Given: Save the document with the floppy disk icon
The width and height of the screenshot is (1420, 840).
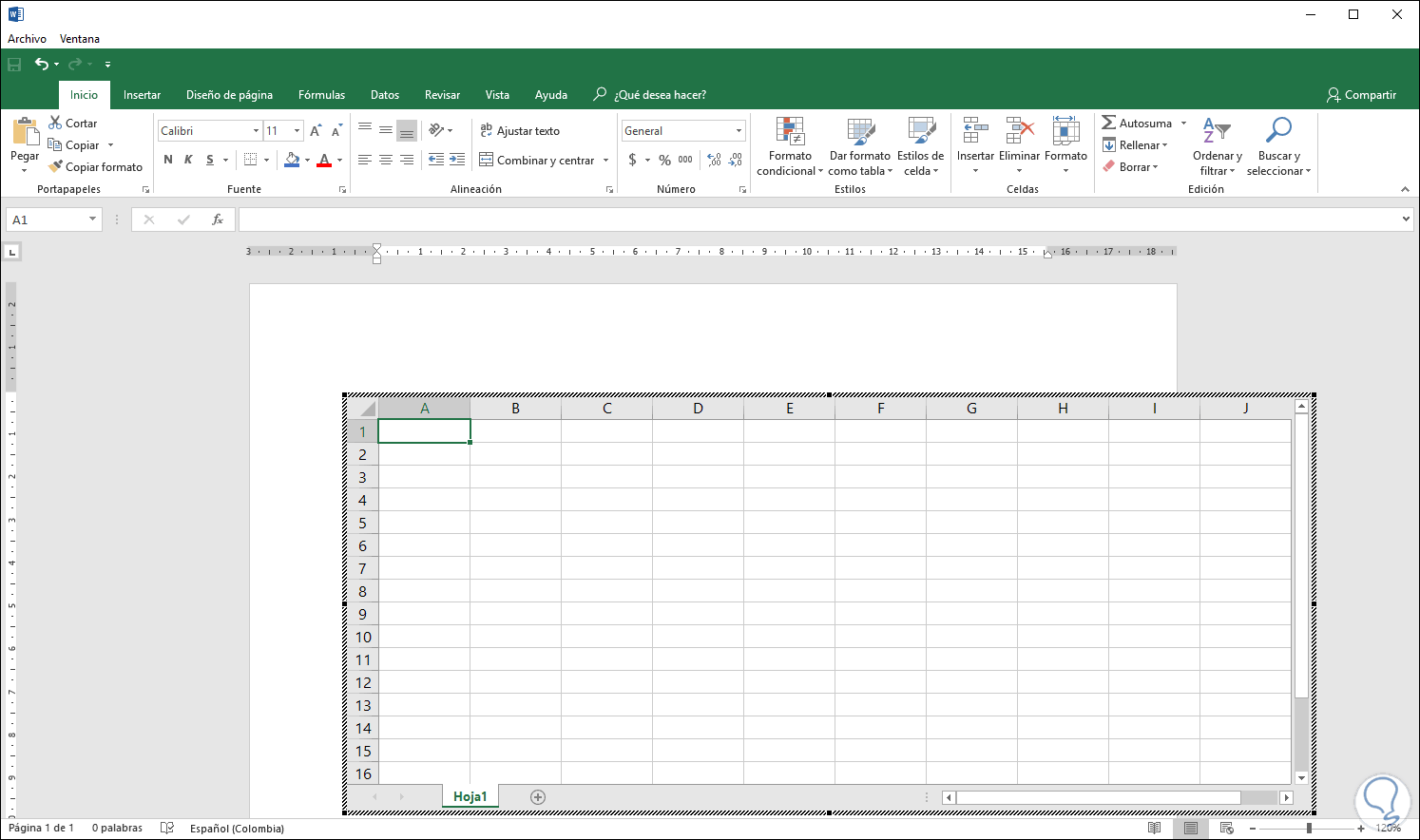Looking at the screenshot, I should click(14, 65).
